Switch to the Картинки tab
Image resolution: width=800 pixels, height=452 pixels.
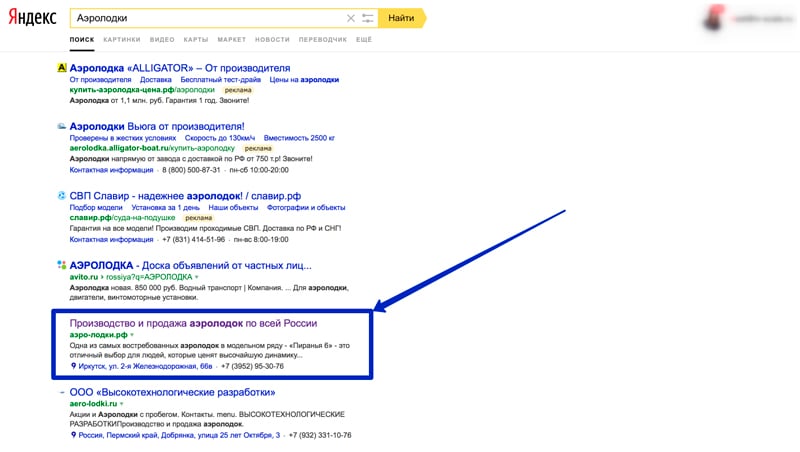tap(121, 40)
